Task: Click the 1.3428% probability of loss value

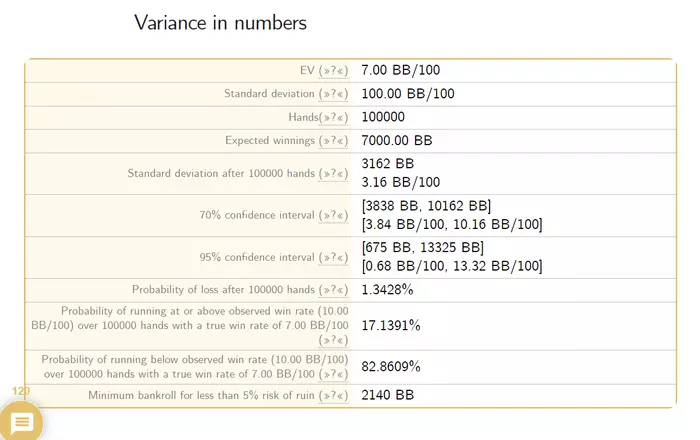Action: pos(387,290)
